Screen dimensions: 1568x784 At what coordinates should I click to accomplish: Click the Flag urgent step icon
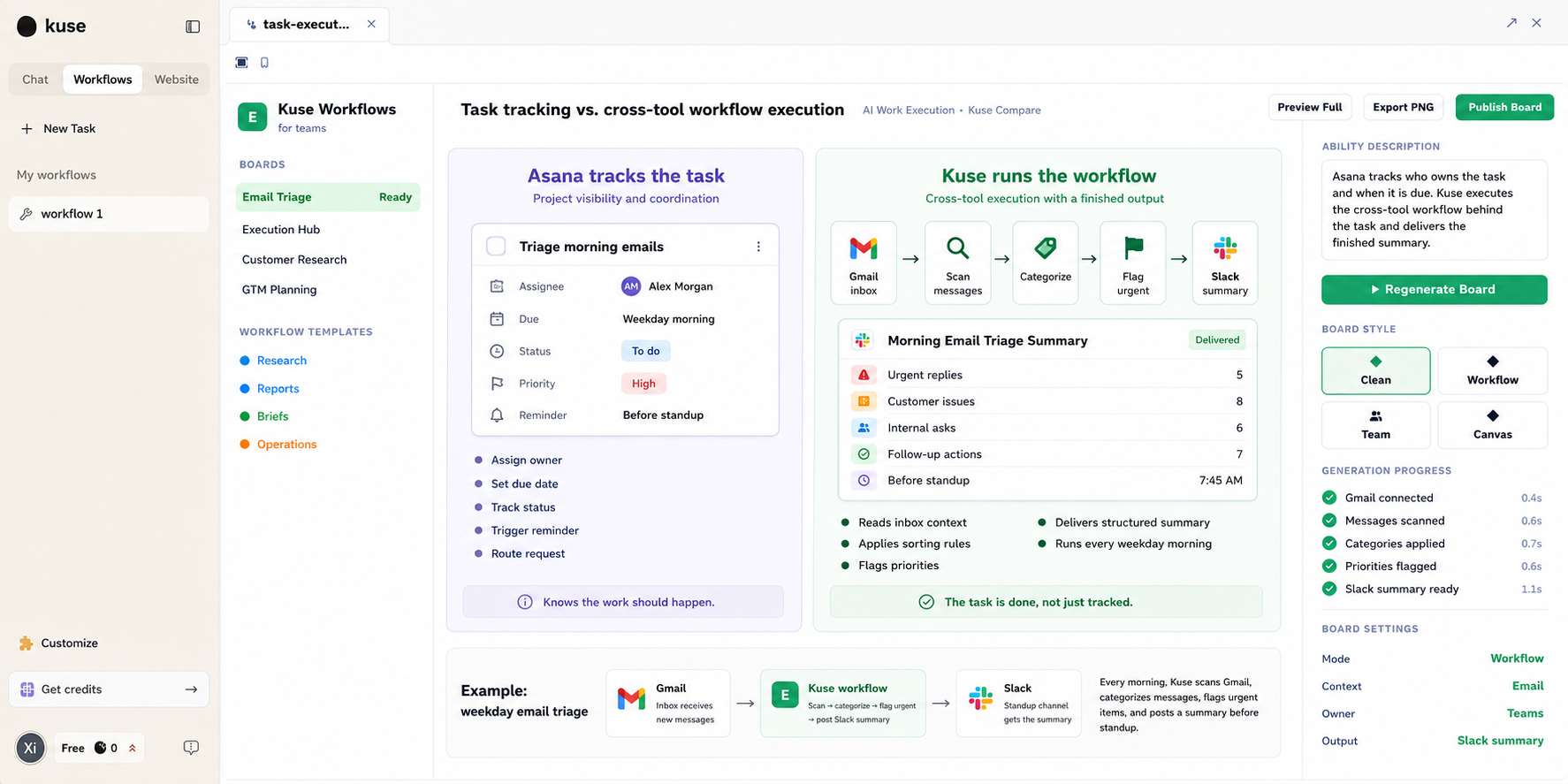click(x=1133, y=248)
